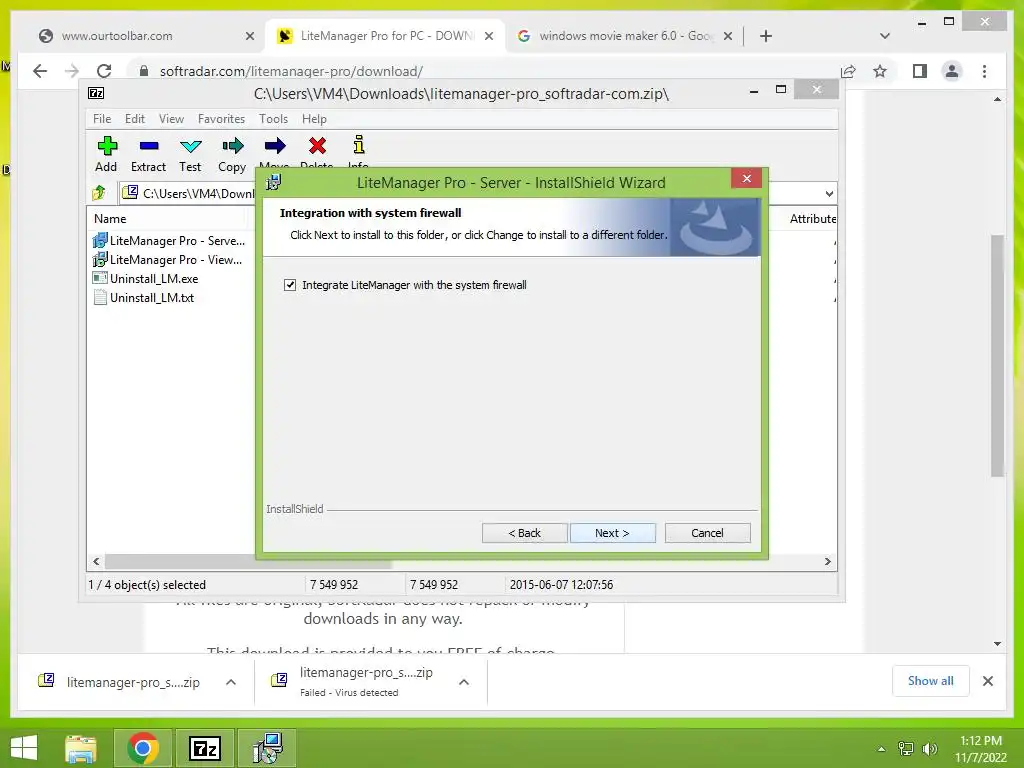Select LiteManager Pro - Server file
The image size is (1024, 768).
coord(170,240)
